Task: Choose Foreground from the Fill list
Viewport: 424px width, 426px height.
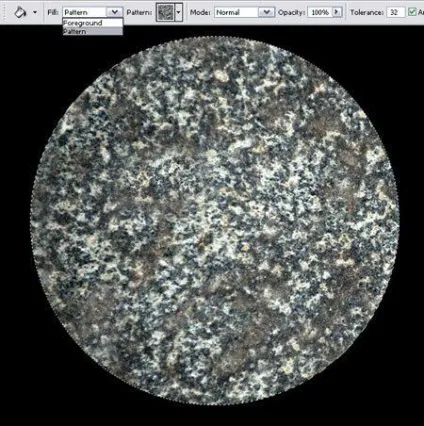Action: (92, 23)
